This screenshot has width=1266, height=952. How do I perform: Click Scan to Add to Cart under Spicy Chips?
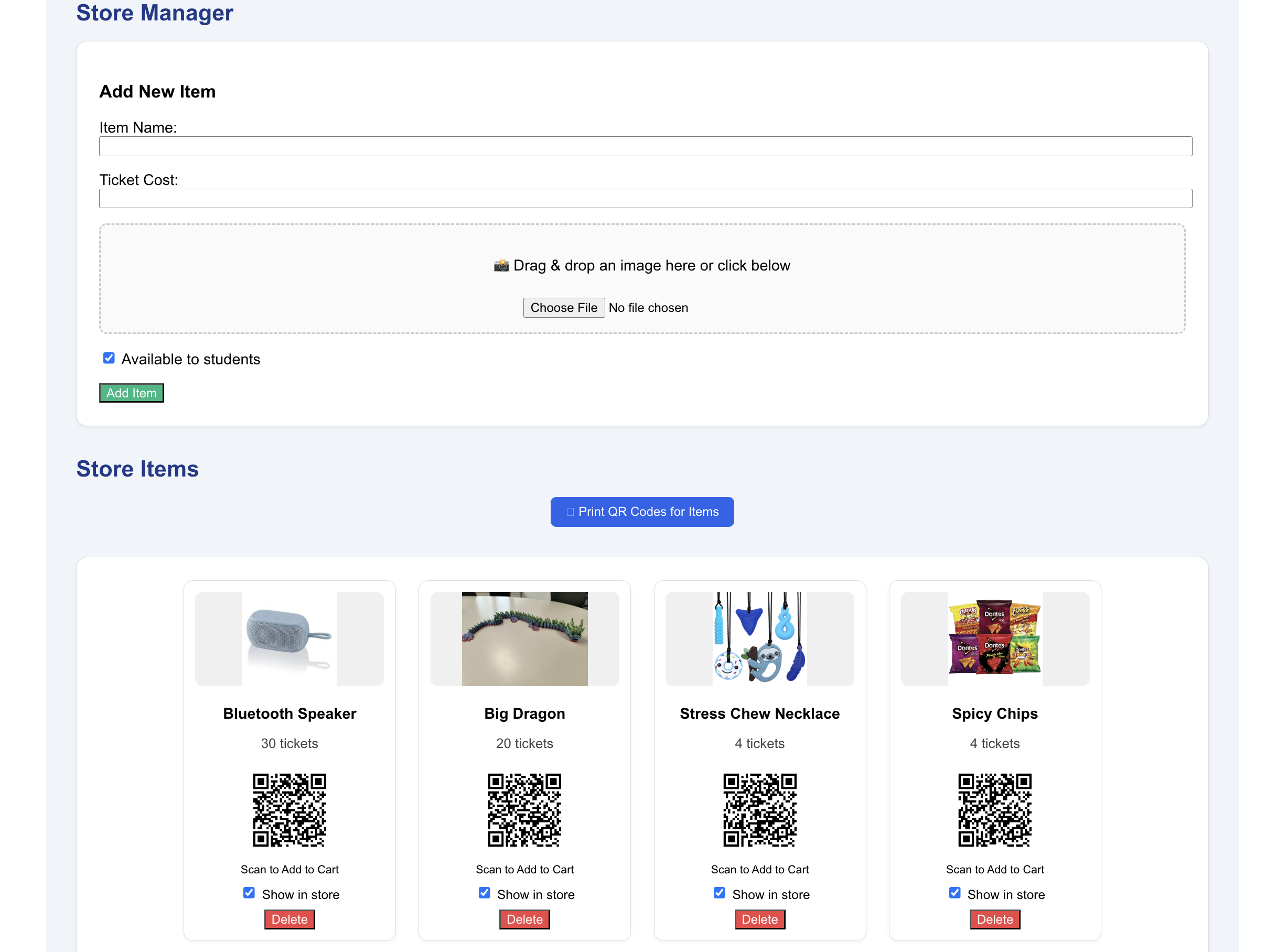point(995,869)
